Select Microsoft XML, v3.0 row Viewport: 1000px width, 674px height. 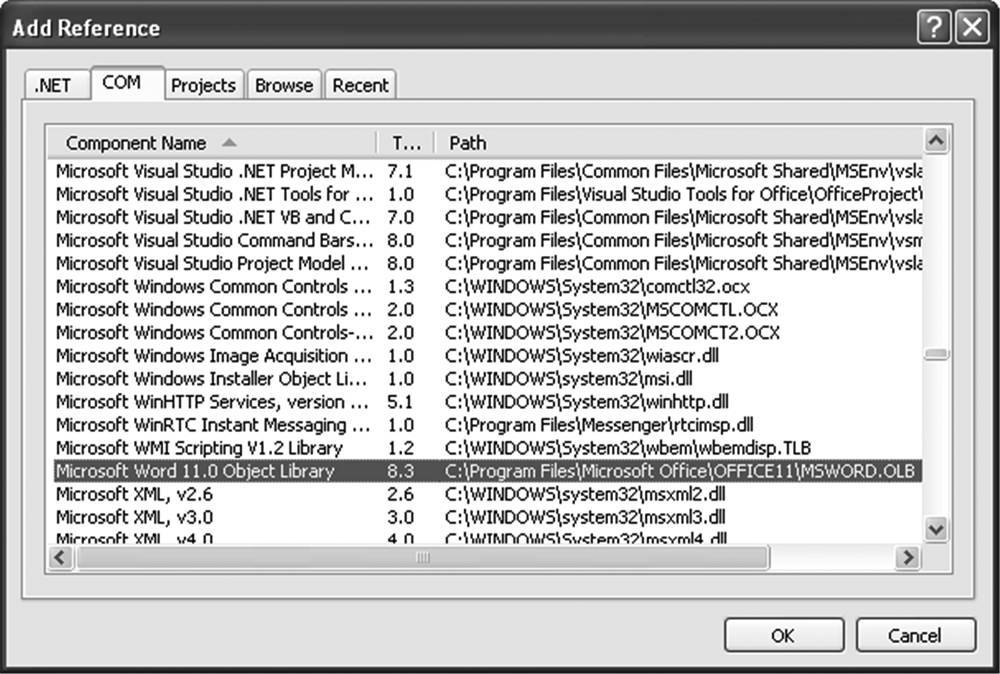pyautogui.click(x=488, y=517)
